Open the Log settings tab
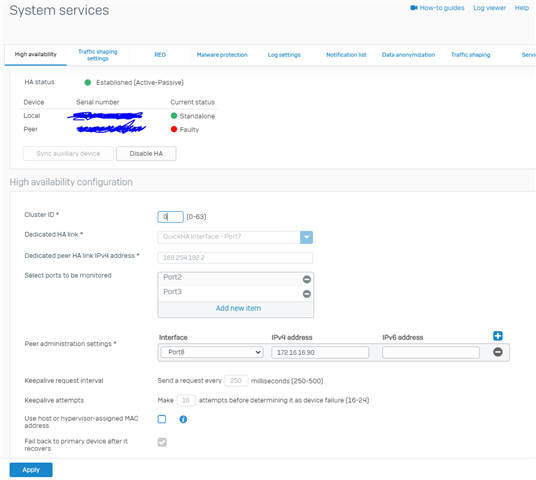Viewport: 536px width, 480px height. click(x=284, y=55)
